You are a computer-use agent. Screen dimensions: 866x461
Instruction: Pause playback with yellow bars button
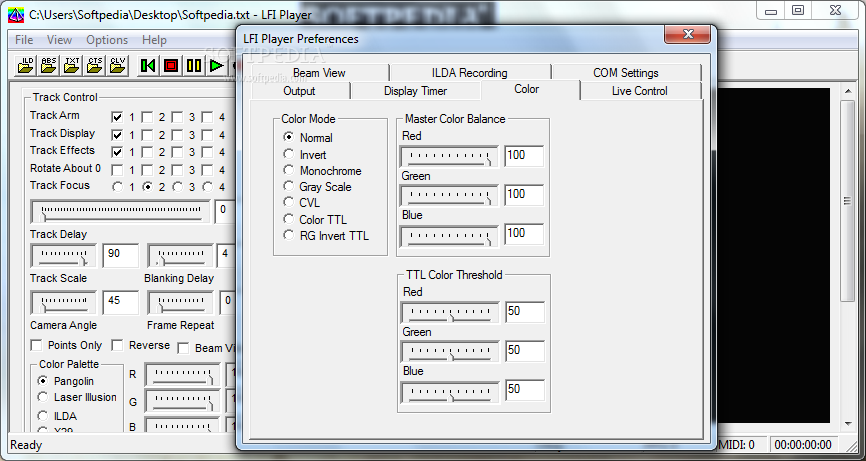click(x=194, y=66)
